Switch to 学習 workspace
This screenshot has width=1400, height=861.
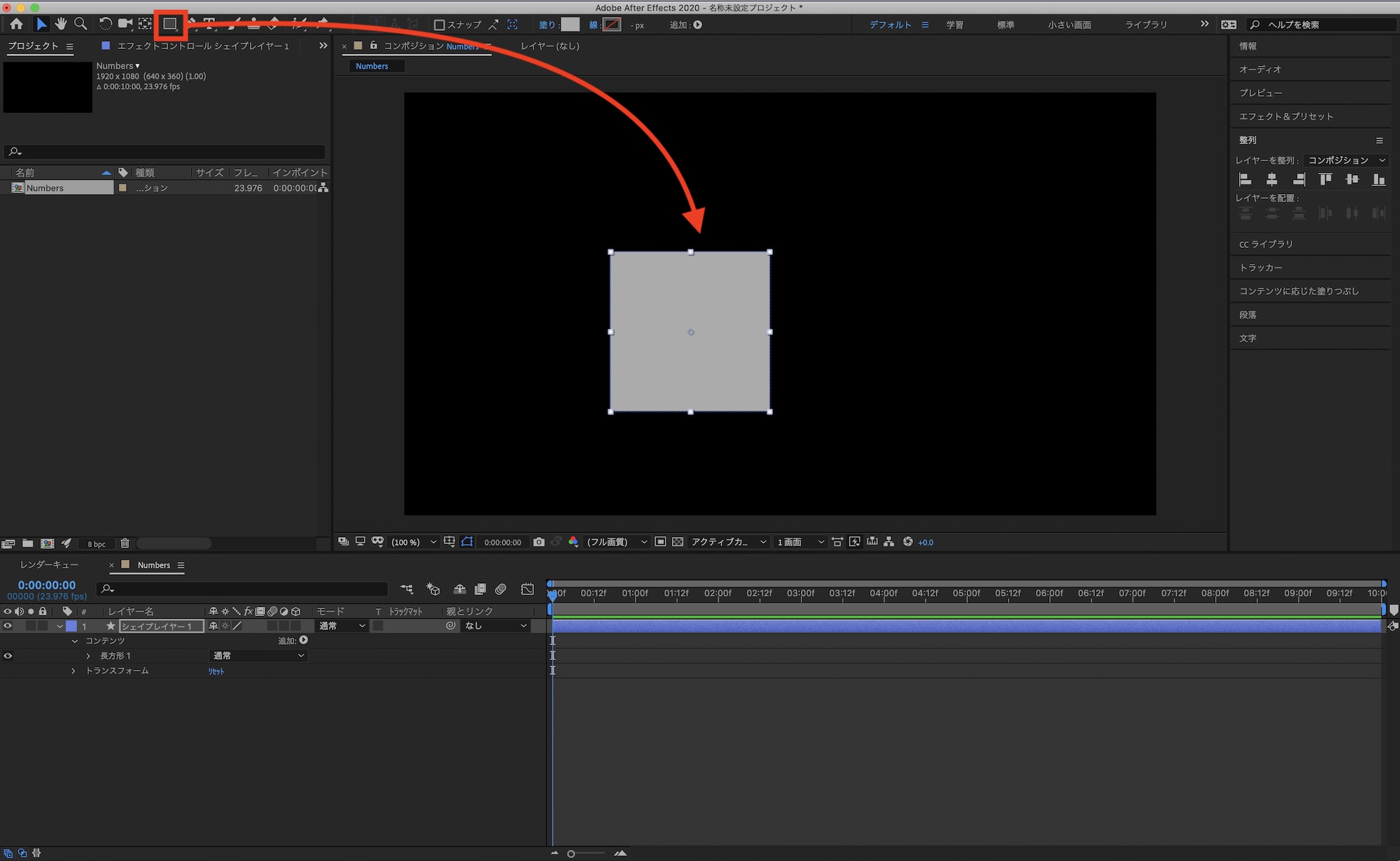954,25
